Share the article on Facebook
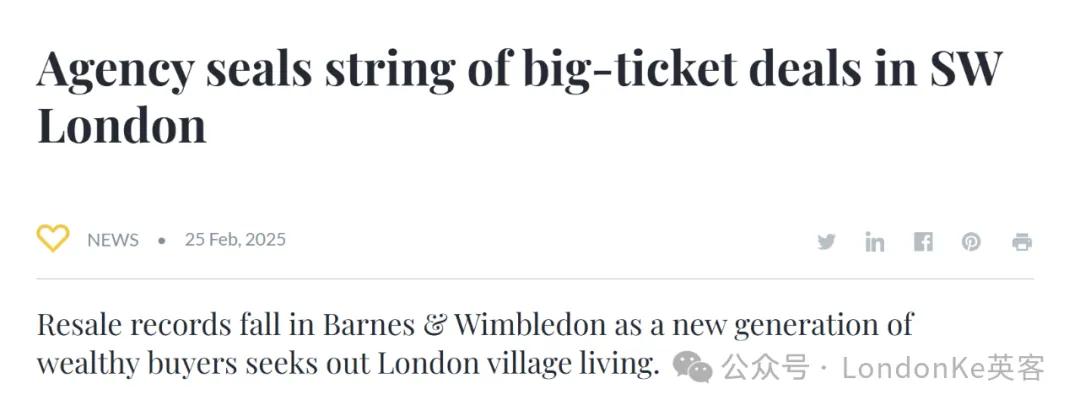This screenshot has width=1080, height=411. point(923,242)
